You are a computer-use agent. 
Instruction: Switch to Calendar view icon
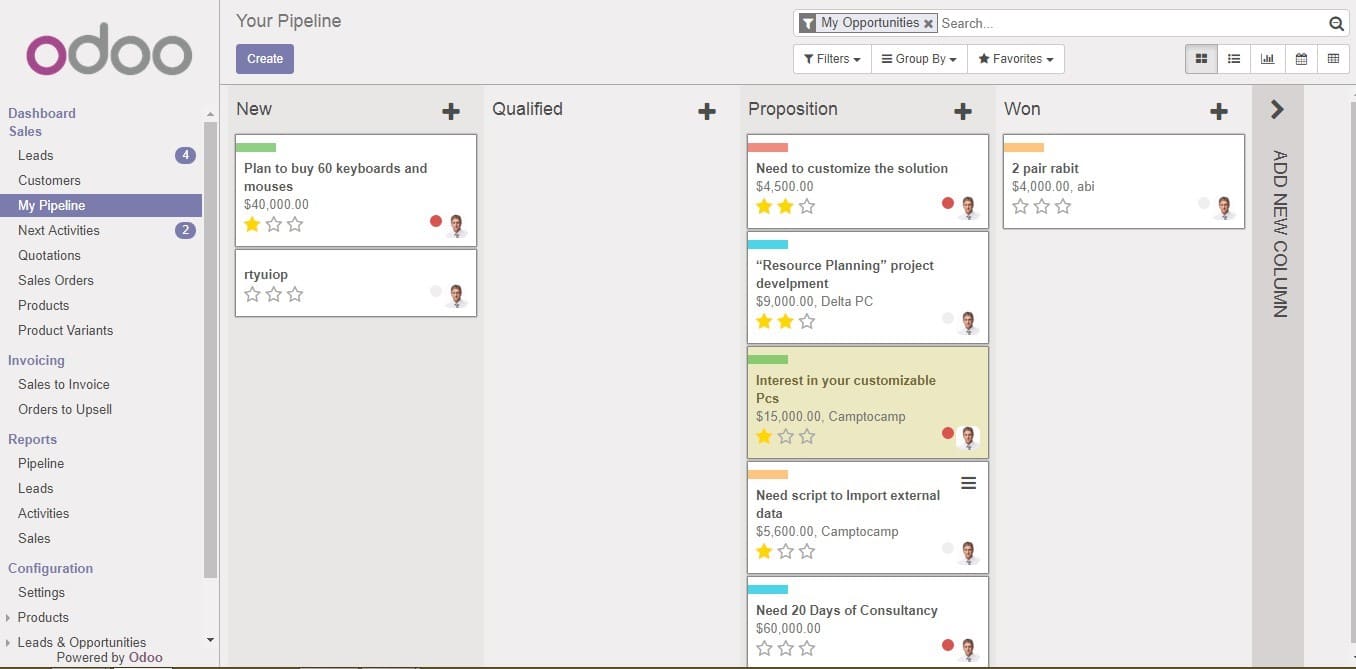pyautogui.click(x=1301, y=59)
